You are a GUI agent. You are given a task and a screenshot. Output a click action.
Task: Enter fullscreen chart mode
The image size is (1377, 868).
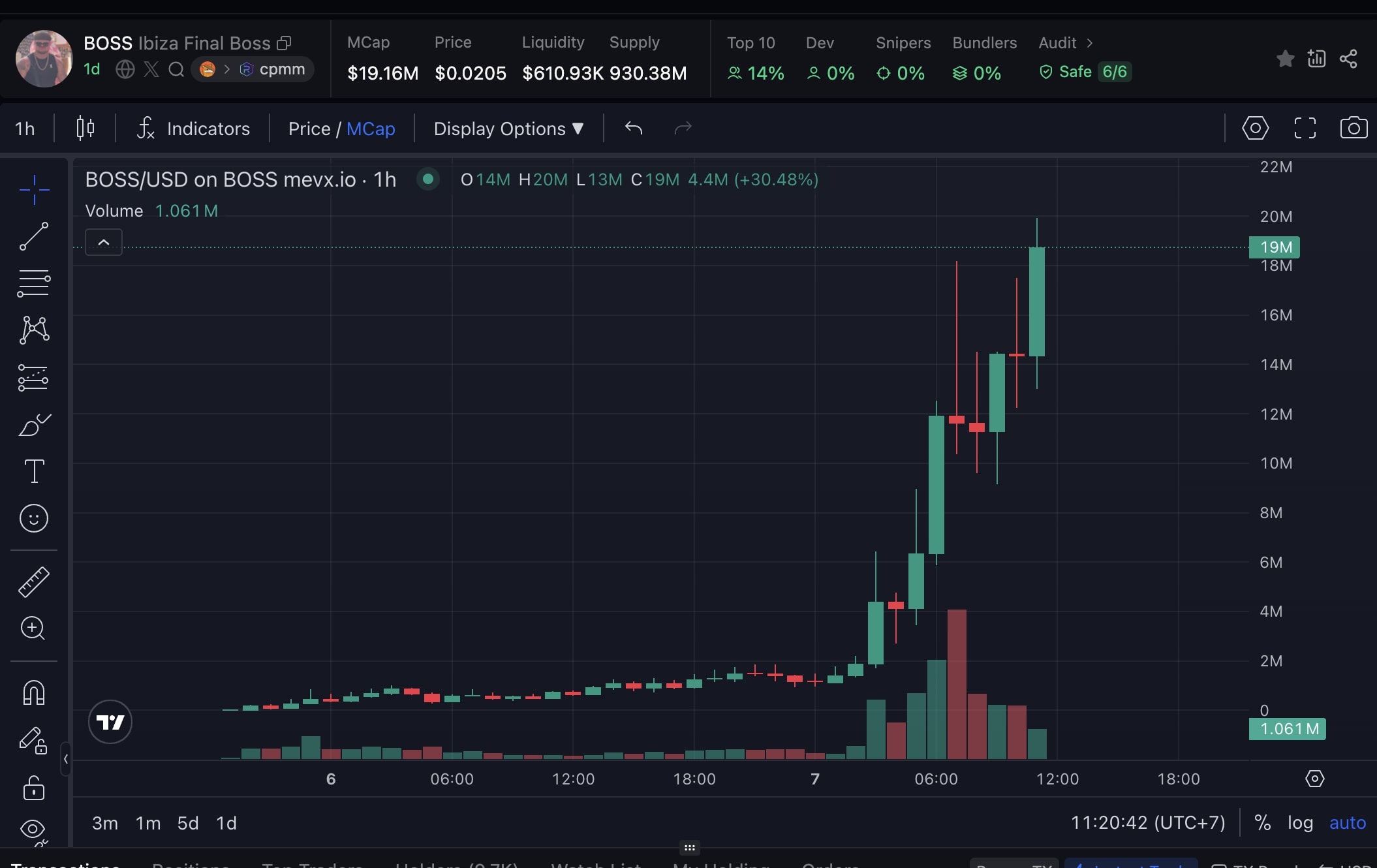pos(1305,128)
